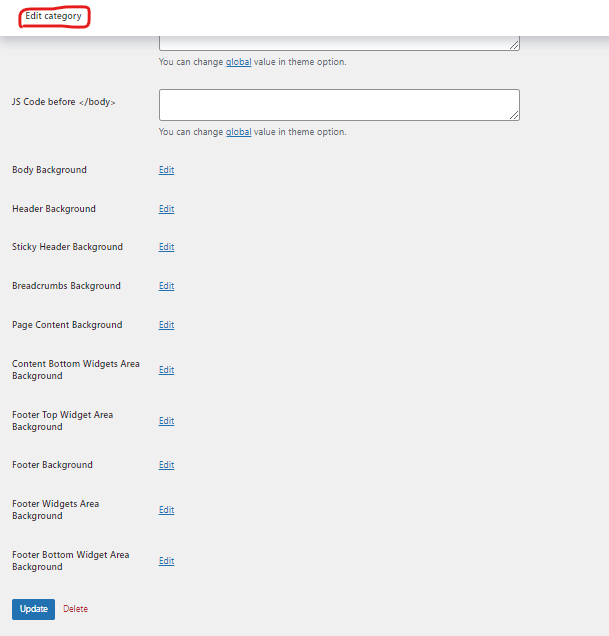609x636 pixels.
Task: Open Edit for Breadcrumbs Background
Action: click(166, 286)
